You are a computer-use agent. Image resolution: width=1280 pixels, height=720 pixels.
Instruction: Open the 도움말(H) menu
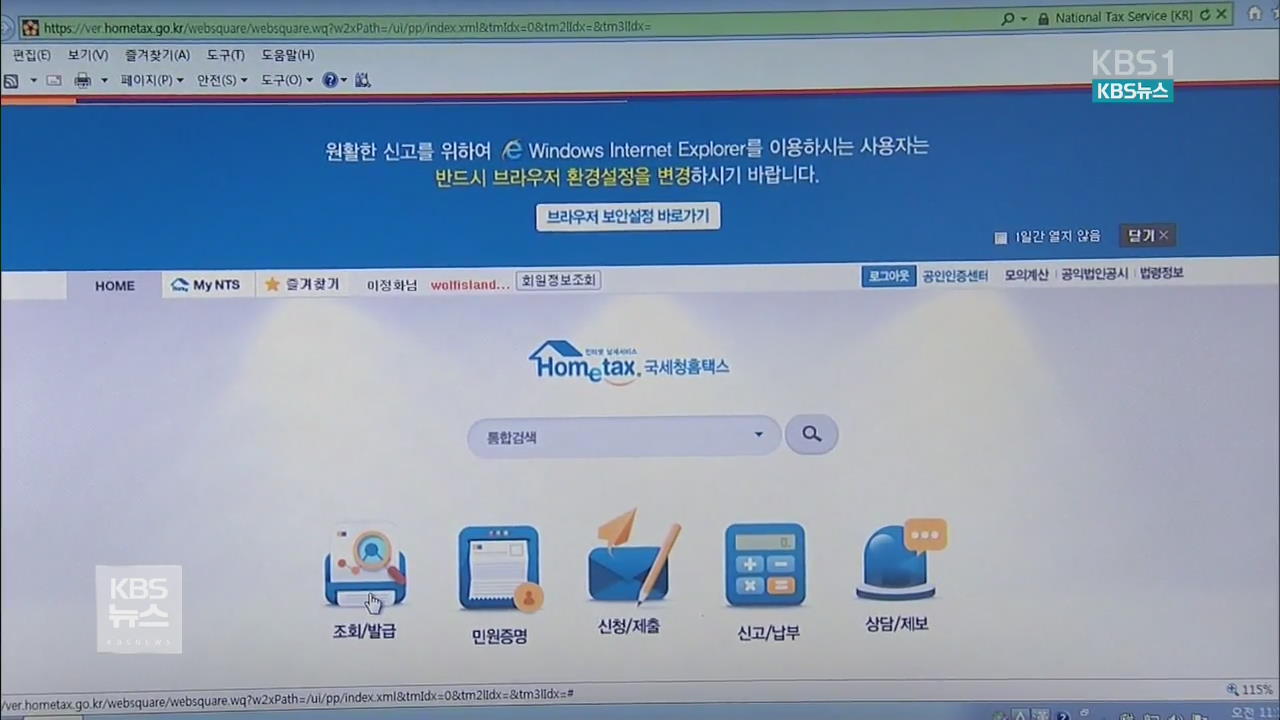[x=288, y=55]
